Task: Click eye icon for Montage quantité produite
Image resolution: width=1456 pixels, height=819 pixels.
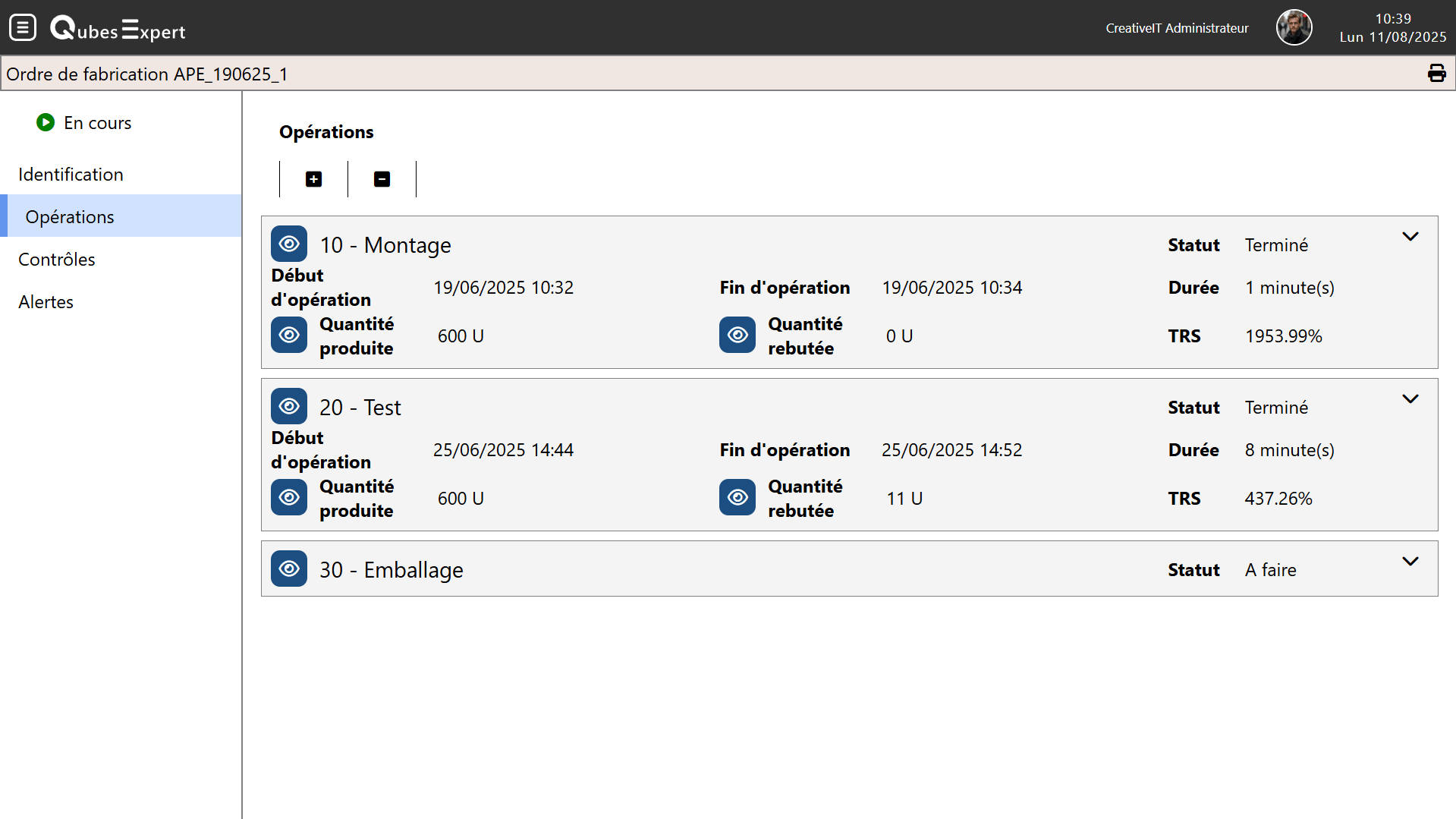Action: click(x=289, y=335)
